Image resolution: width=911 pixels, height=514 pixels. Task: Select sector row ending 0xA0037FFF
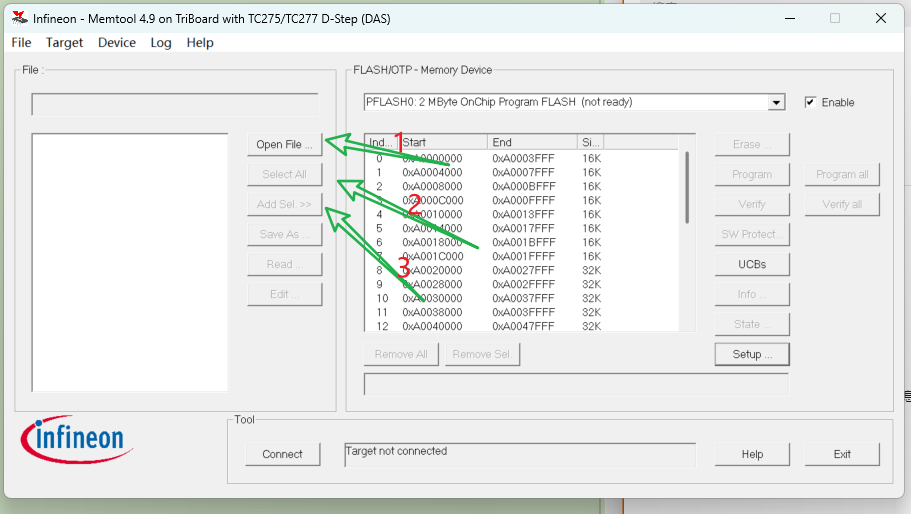[x=521, y=298]
